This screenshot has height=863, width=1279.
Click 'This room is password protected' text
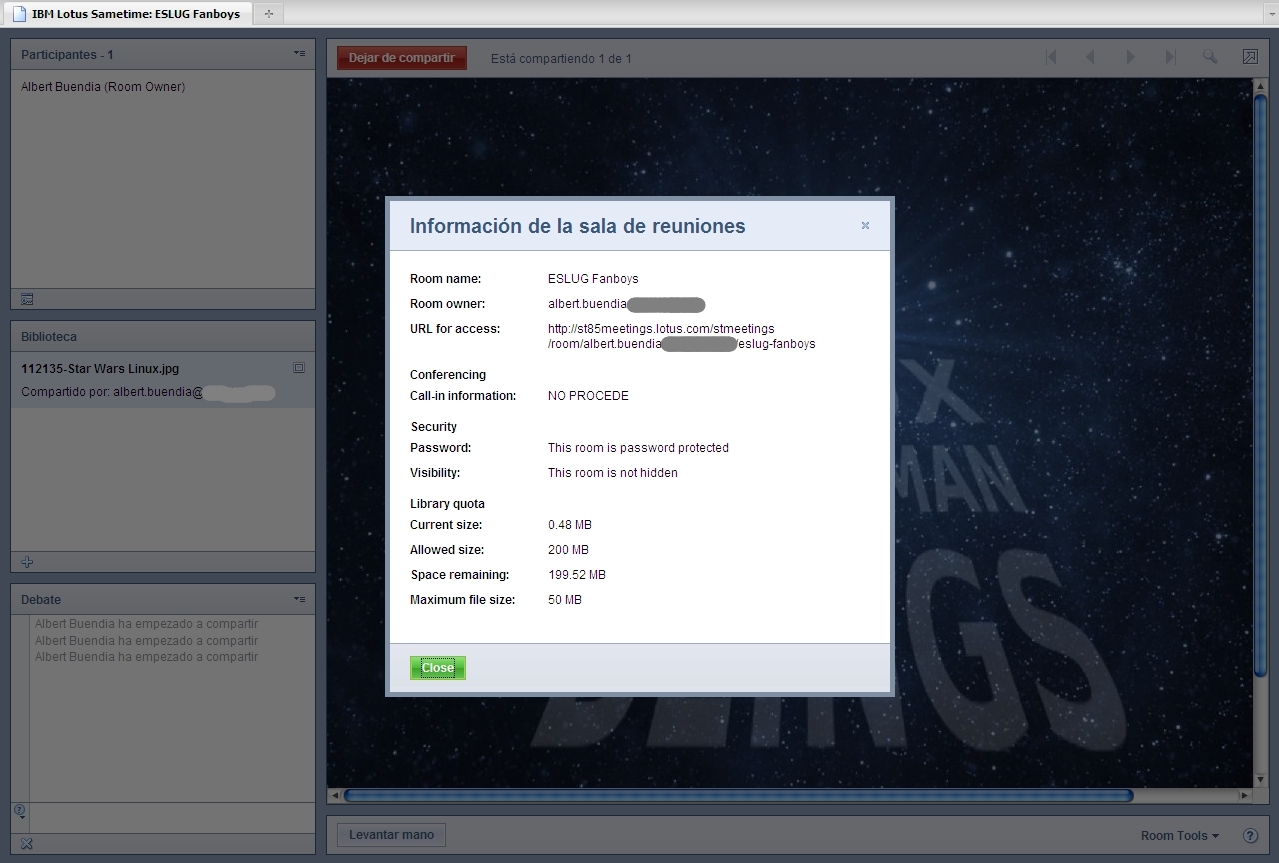point(638,448)
